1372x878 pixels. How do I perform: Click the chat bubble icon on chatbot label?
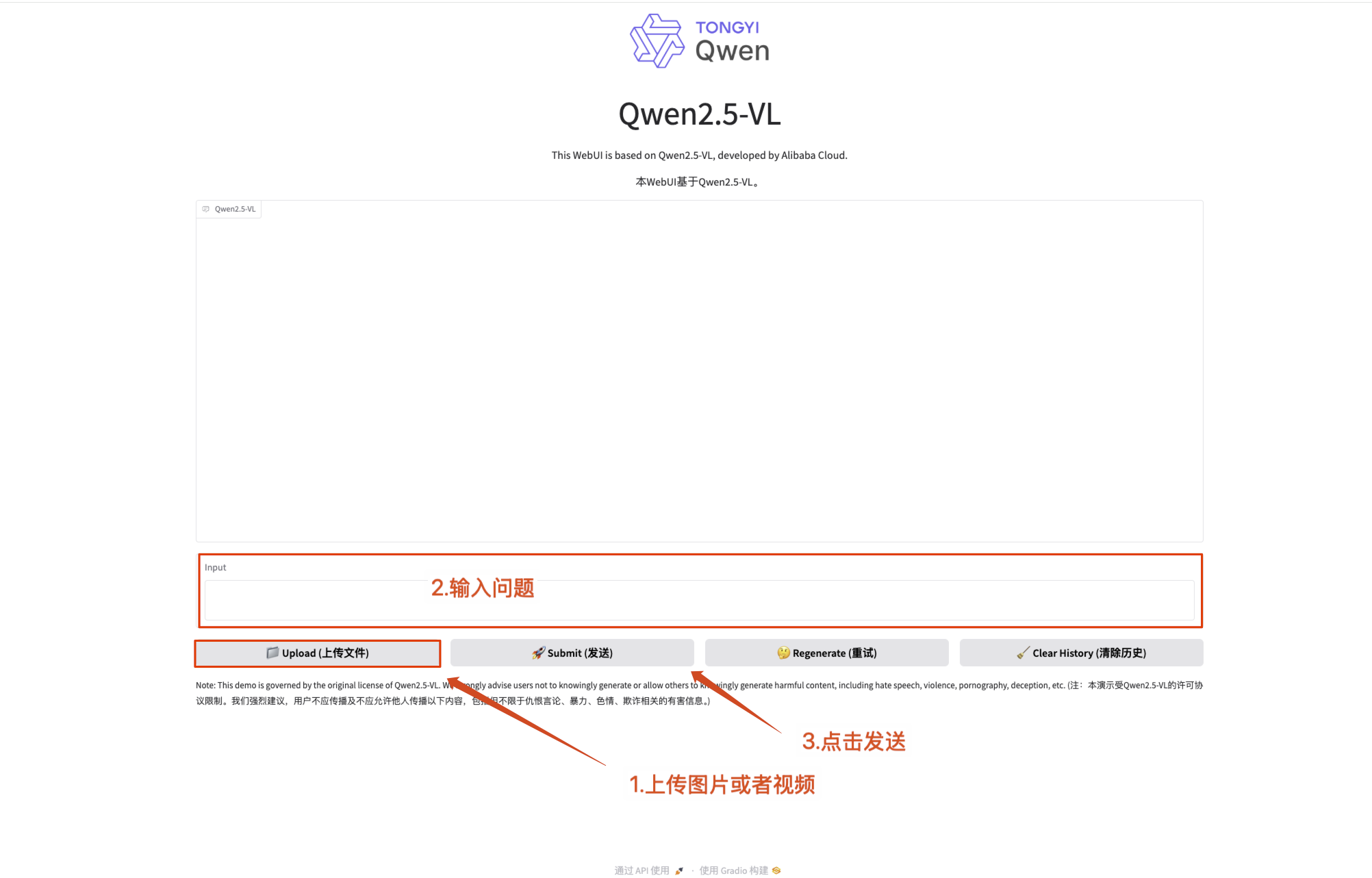pos(205,210)
